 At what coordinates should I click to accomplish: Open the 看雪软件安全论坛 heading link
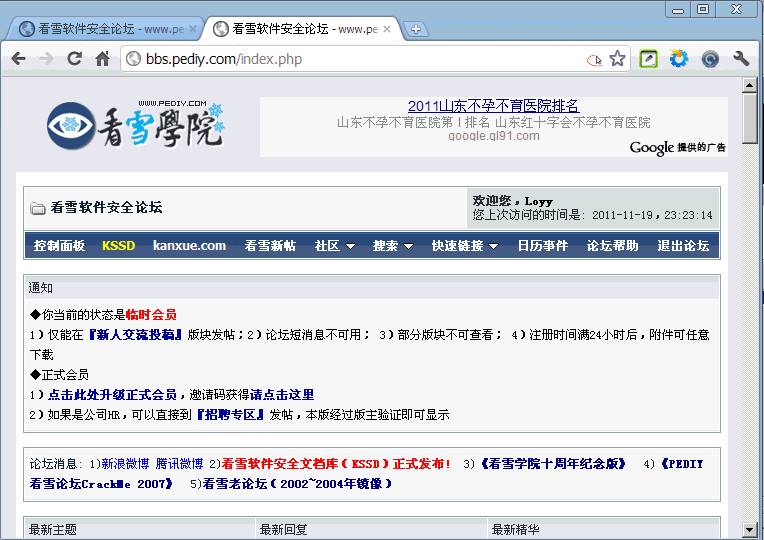(x=106, y=208)
